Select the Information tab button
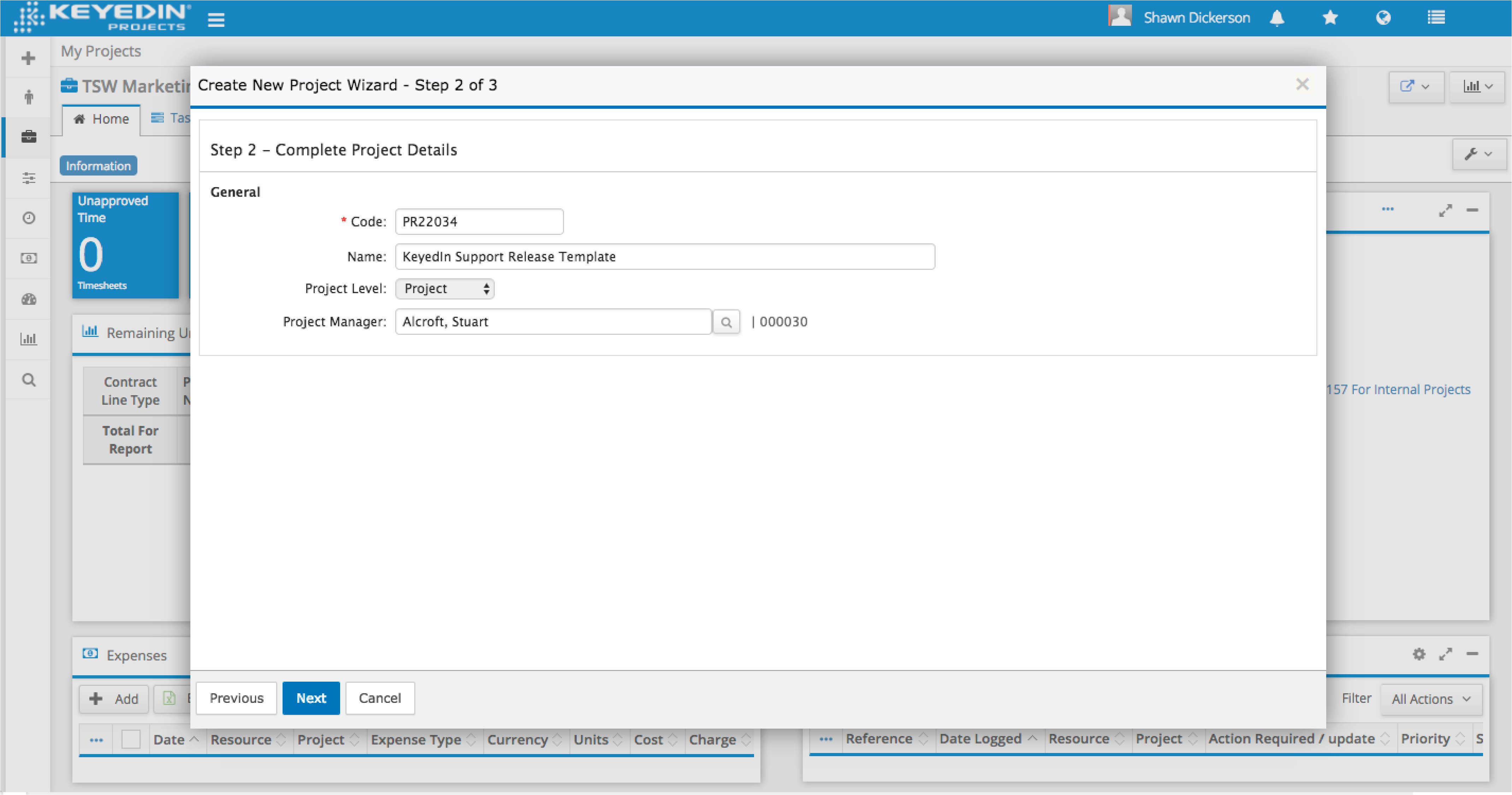 pos(99,166)
